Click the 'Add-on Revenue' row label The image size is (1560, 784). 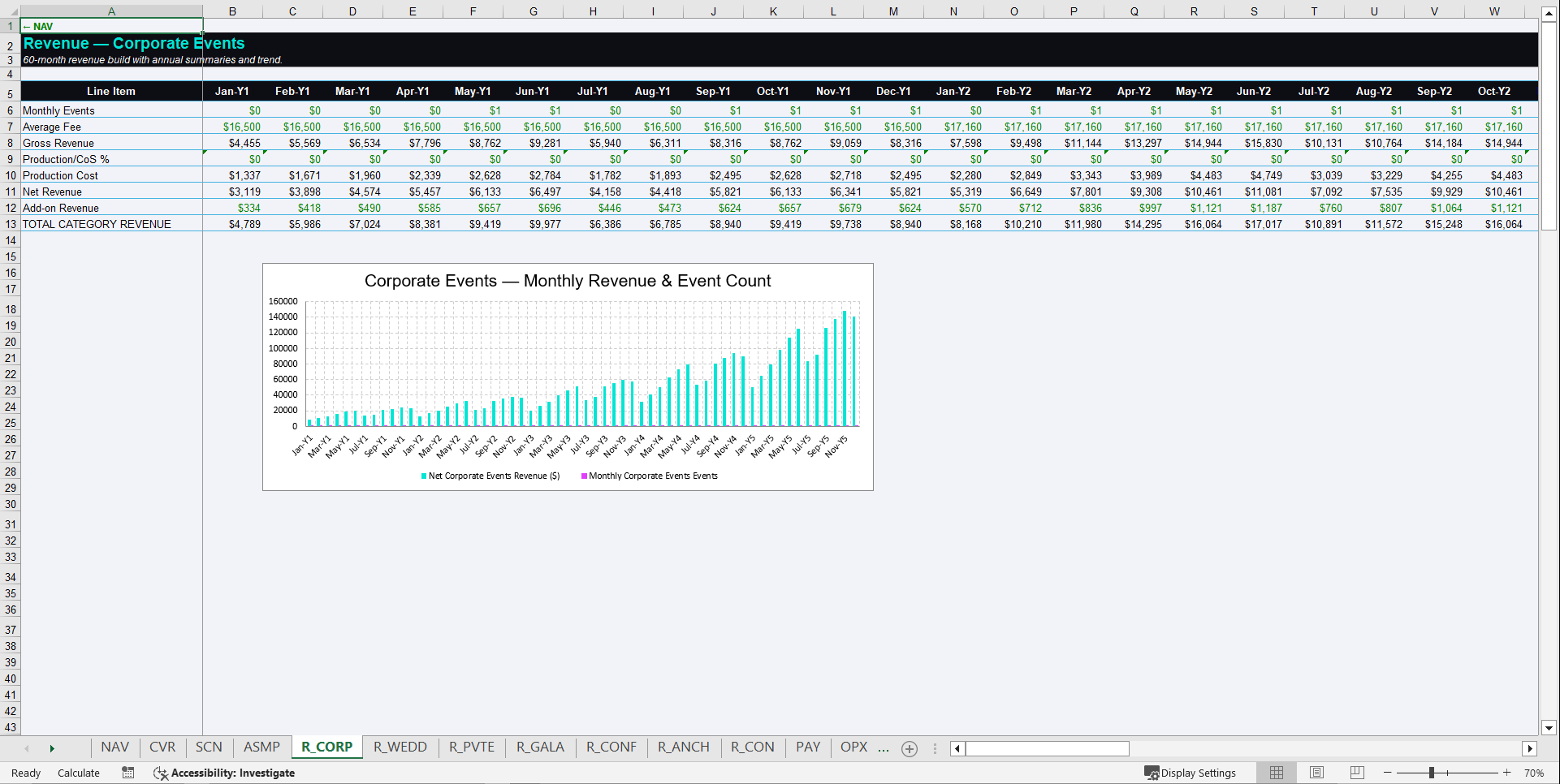(61, 208)
